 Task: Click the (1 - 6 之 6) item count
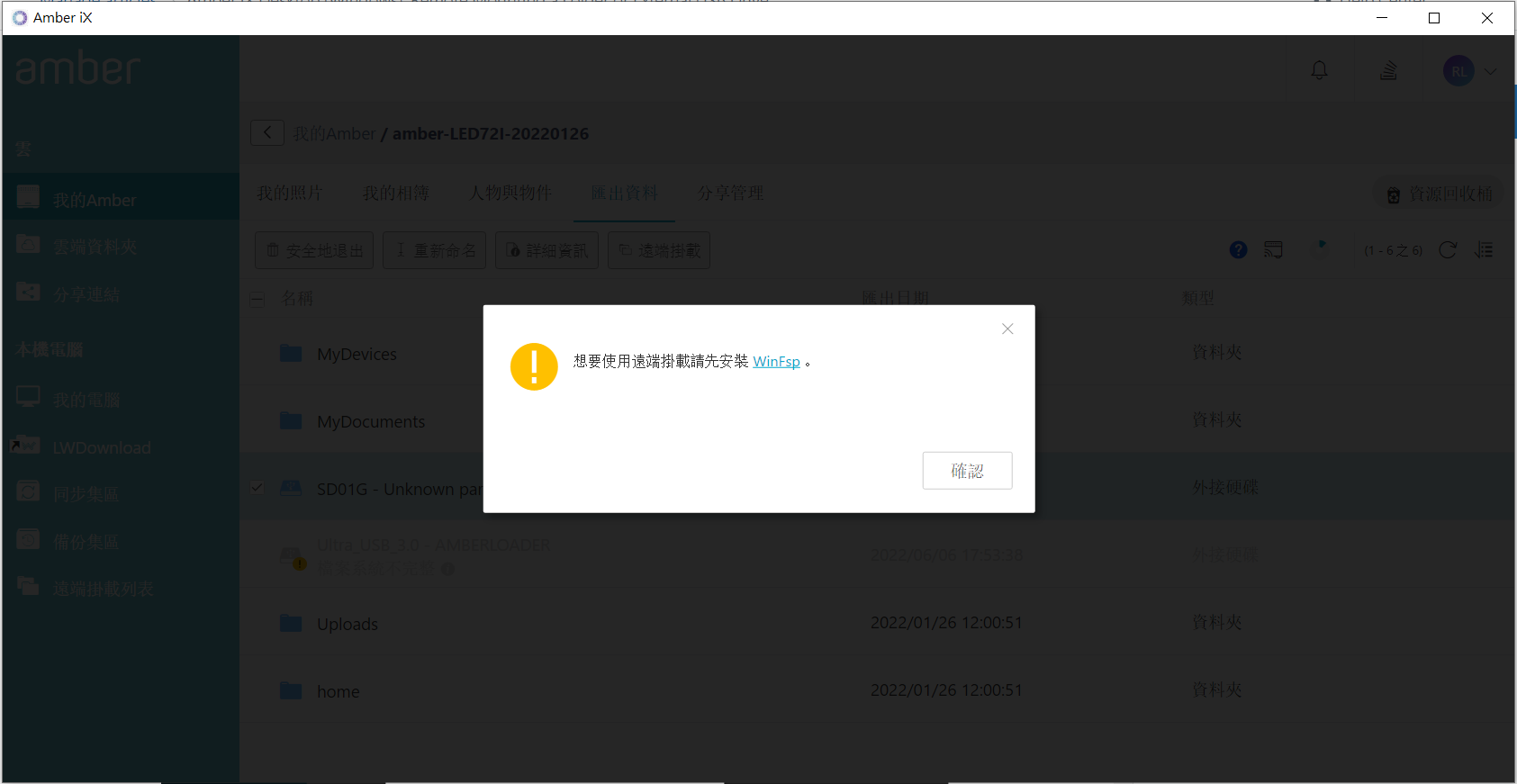click(x=1393, y=250)
